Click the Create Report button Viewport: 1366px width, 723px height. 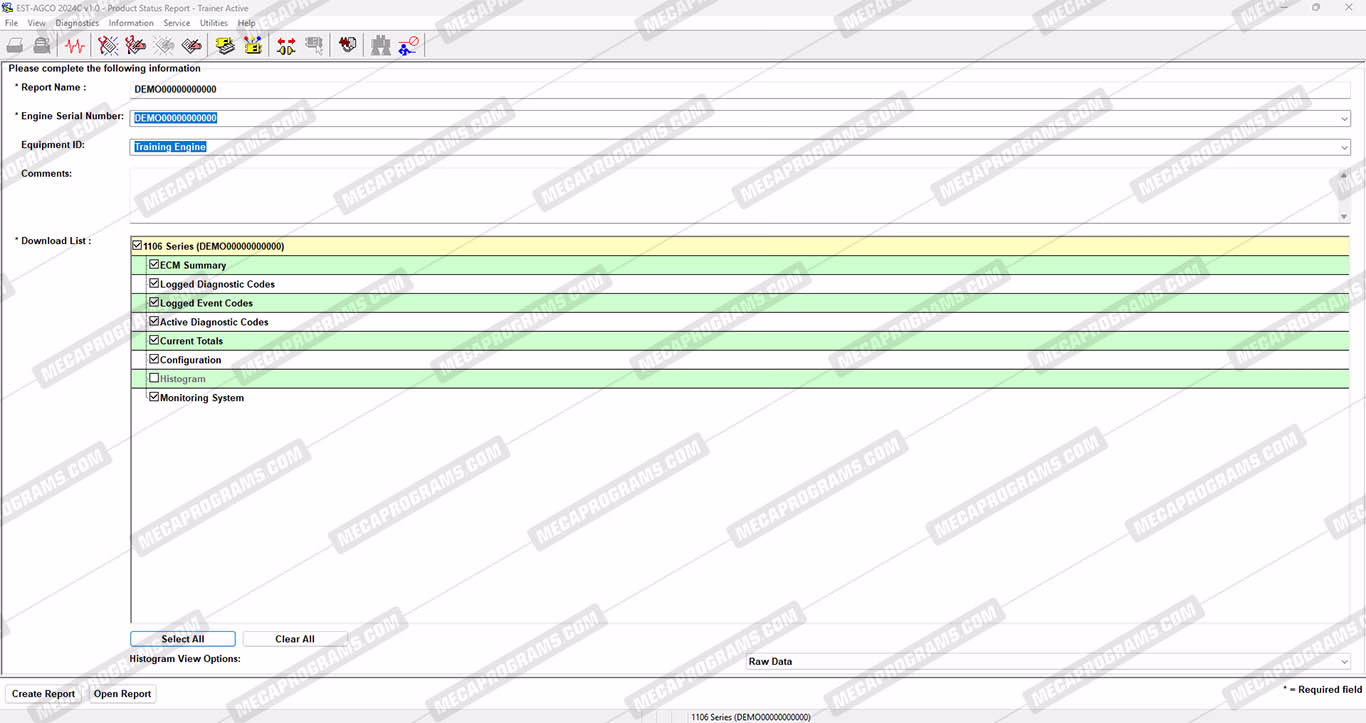[43, 694]
